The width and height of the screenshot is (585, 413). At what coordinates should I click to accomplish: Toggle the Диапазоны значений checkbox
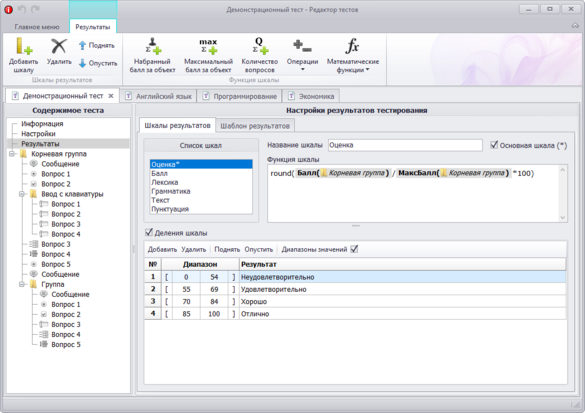[354, 249]
